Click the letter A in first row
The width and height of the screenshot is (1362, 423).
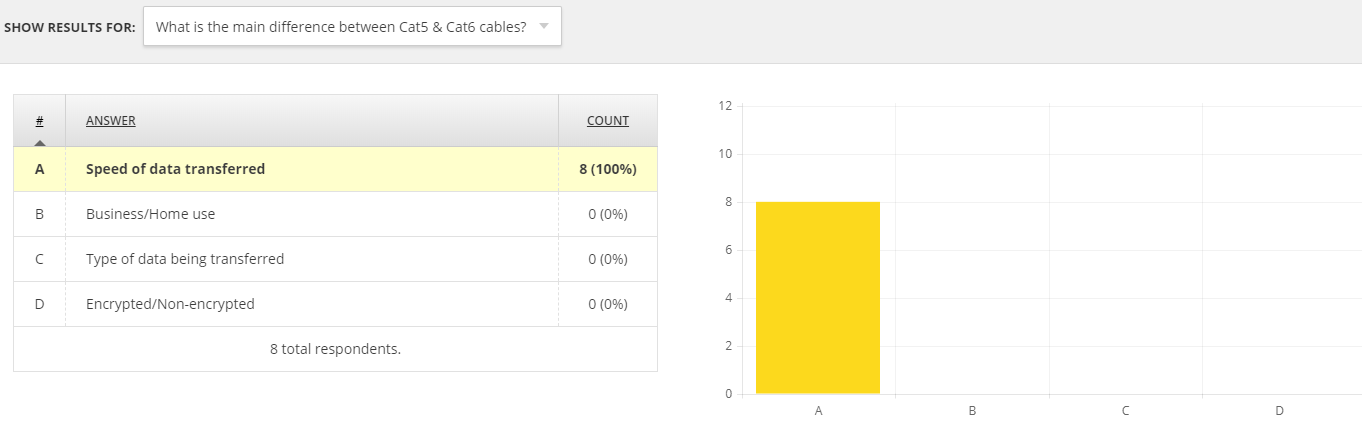click(39, 169)
